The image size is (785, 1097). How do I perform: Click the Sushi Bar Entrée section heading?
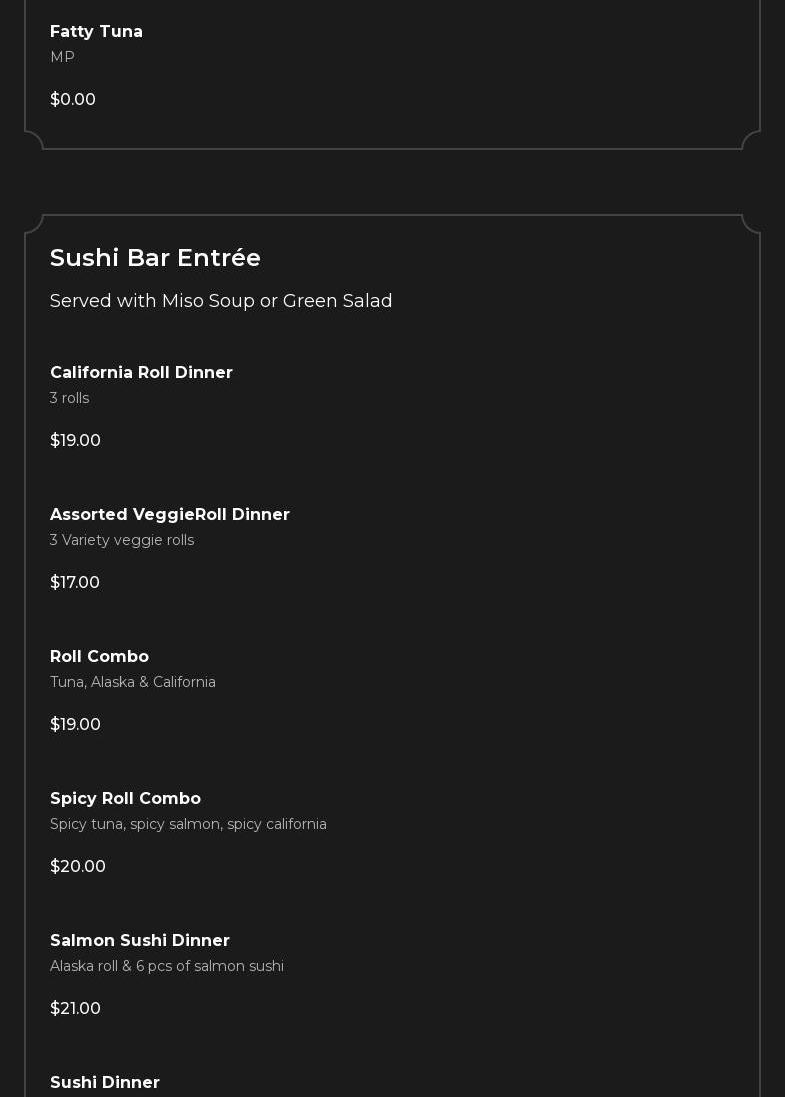click(155, 258)
